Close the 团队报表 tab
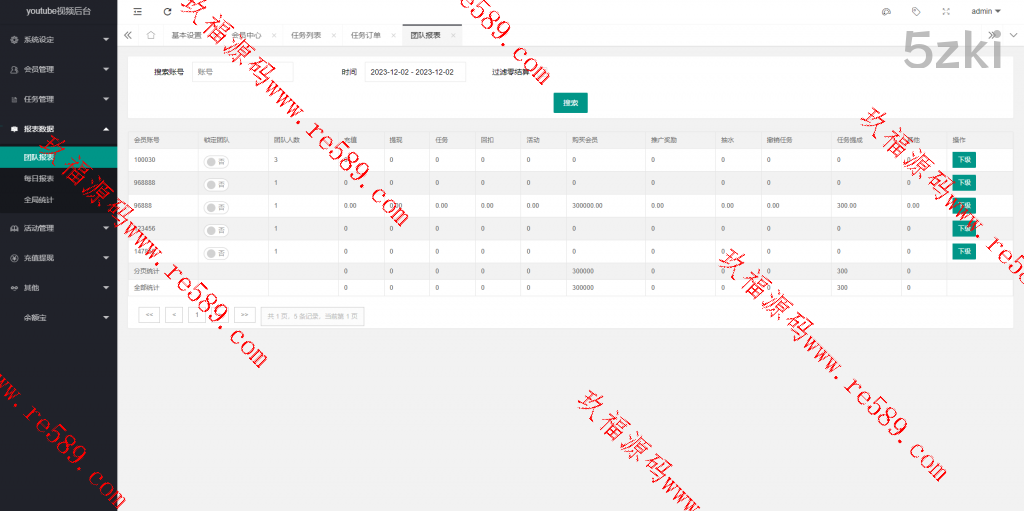The height and width of the screenshot is (511, 1024). coord(453,35)
